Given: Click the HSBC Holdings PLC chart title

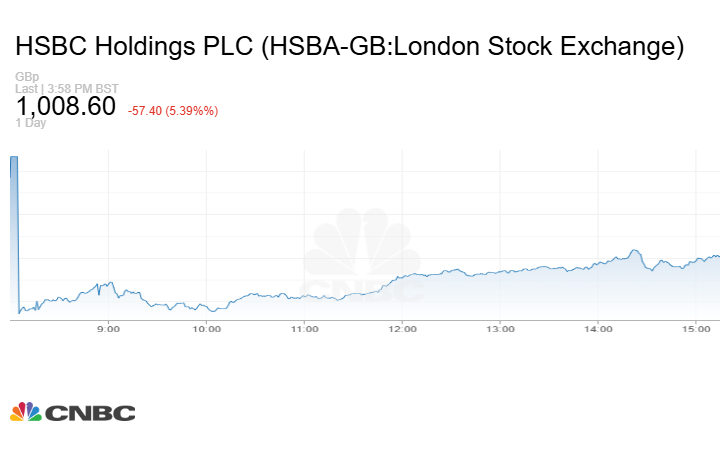Looking at the screenshot, I should pos(350,47).
